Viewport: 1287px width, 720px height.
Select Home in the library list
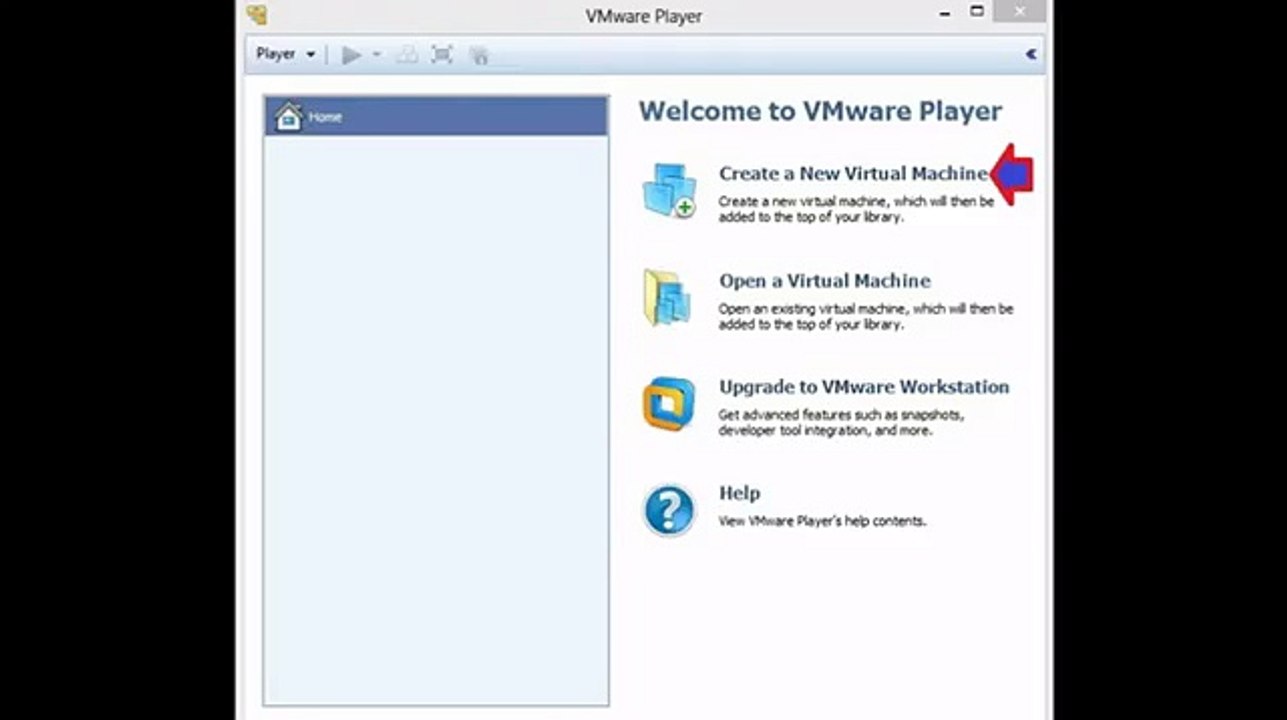[436, 117]
